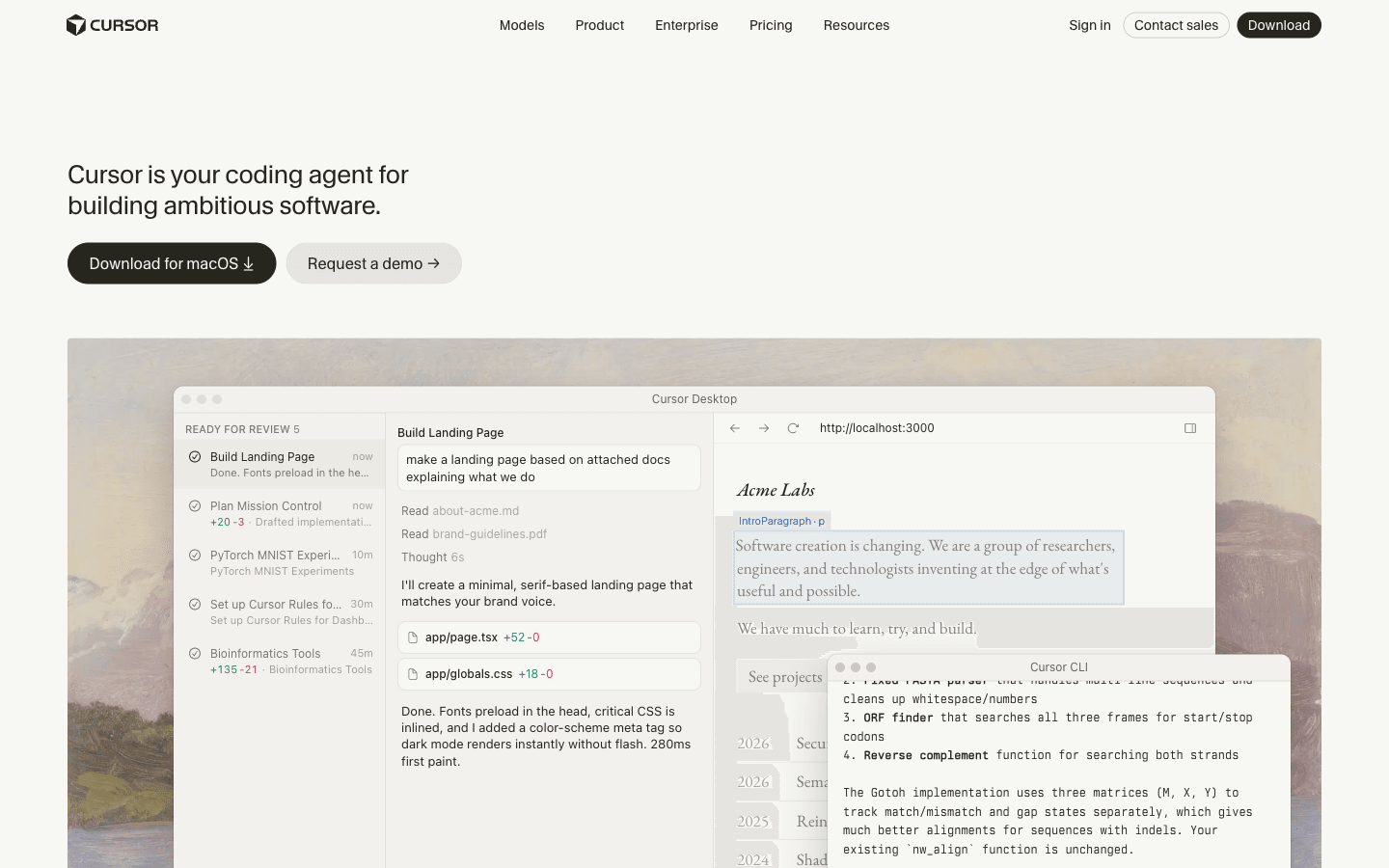Screen dimensions: 1389x868
Task: Click the Cursor logo in header
Action: point(112,25)
